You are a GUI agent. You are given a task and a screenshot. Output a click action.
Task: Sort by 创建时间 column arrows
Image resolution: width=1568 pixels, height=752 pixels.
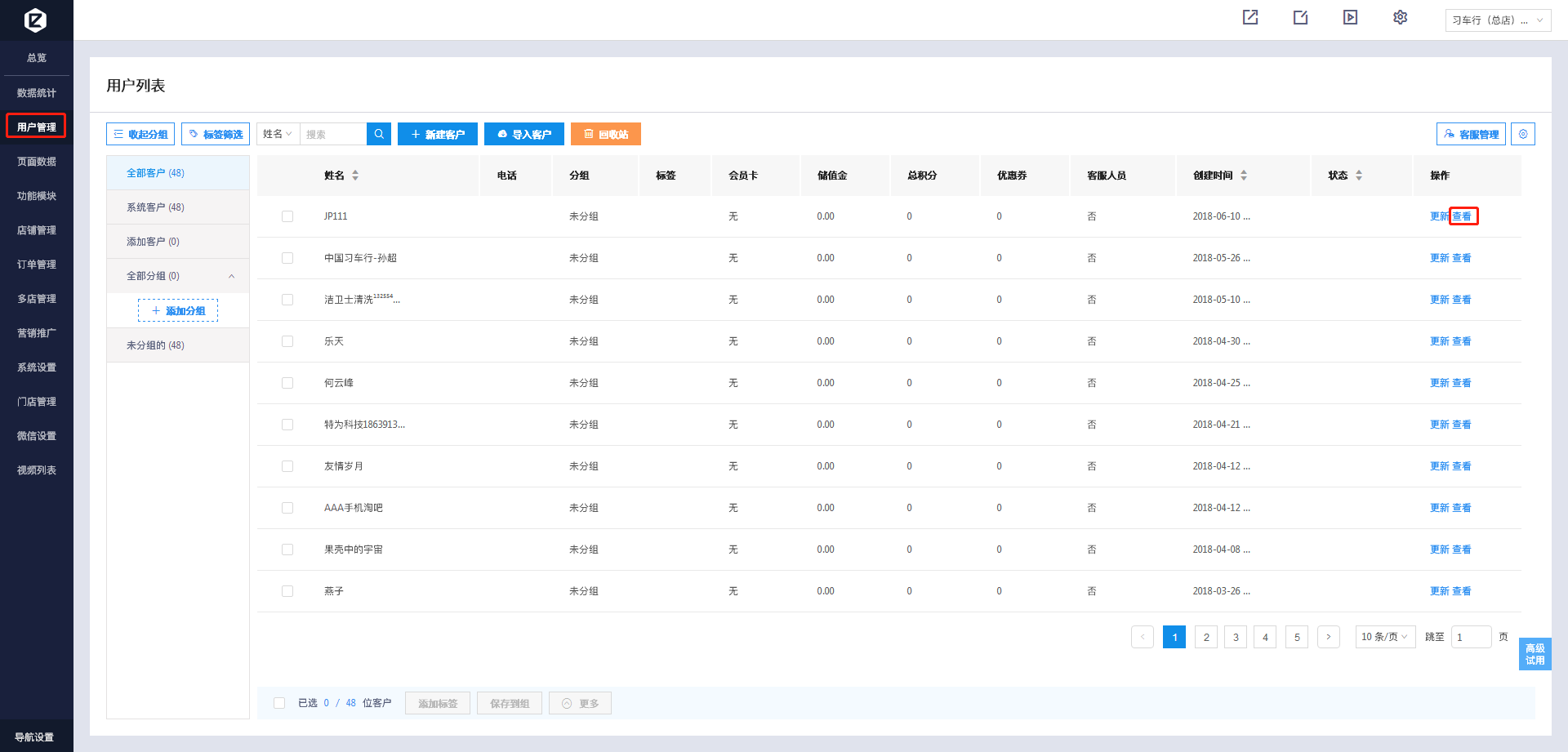1244,176
